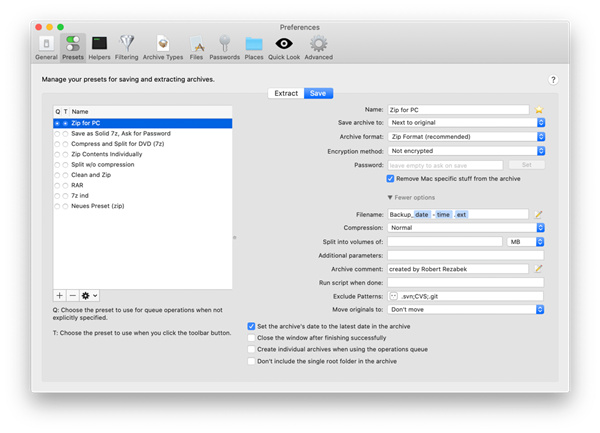Select the RAR preset in list
This screenshot has height=433, width=600.
78,185
